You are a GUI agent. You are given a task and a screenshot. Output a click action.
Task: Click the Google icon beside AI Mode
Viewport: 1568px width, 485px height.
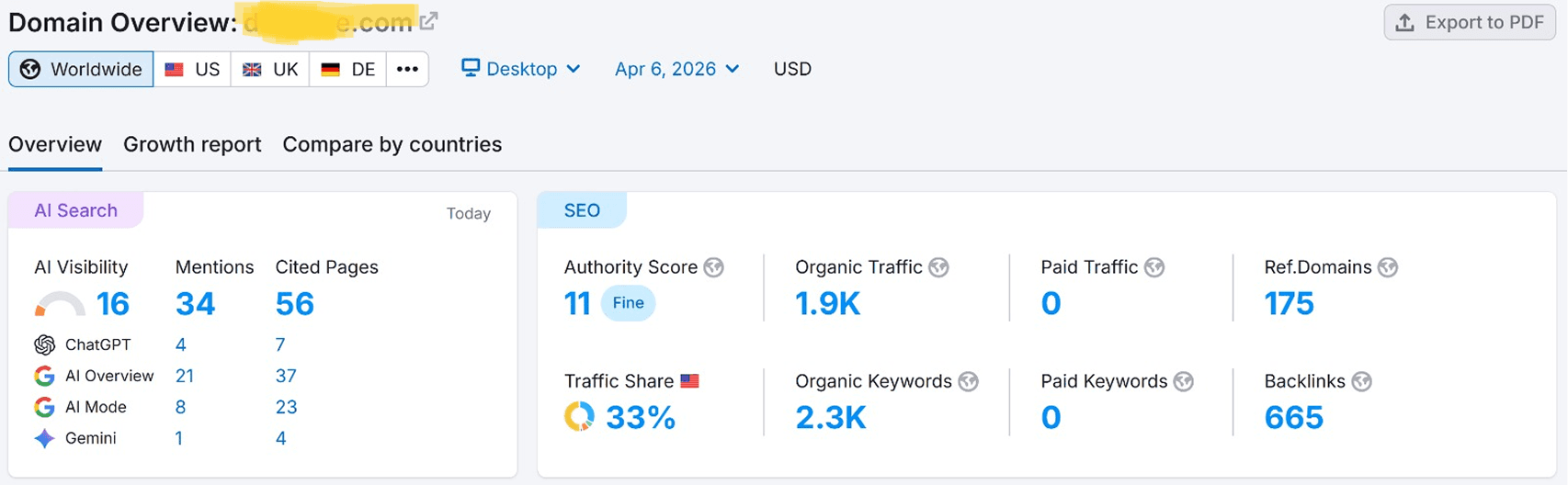[44, 407]
